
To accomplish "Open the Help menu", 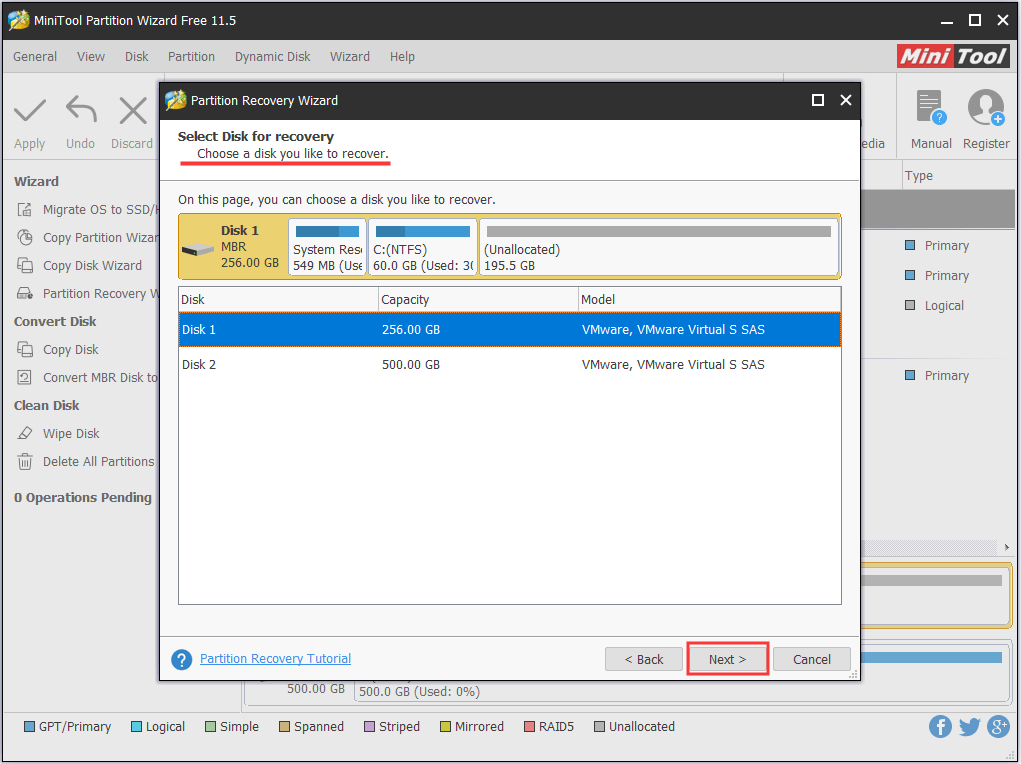I will 402,57.
